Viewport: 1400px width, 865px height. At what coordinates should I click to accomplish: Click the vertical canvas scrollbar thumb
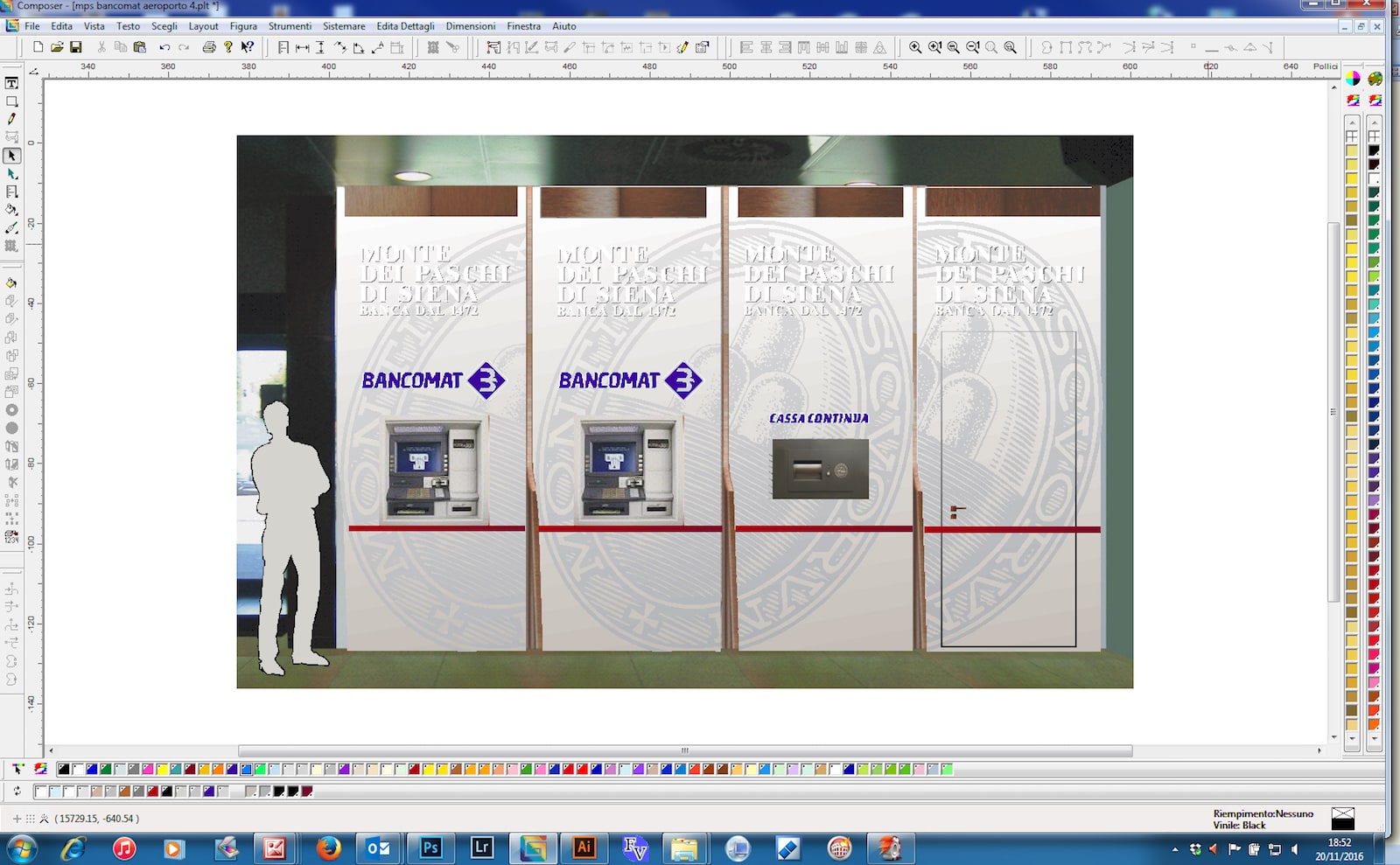coord(1333,412)
